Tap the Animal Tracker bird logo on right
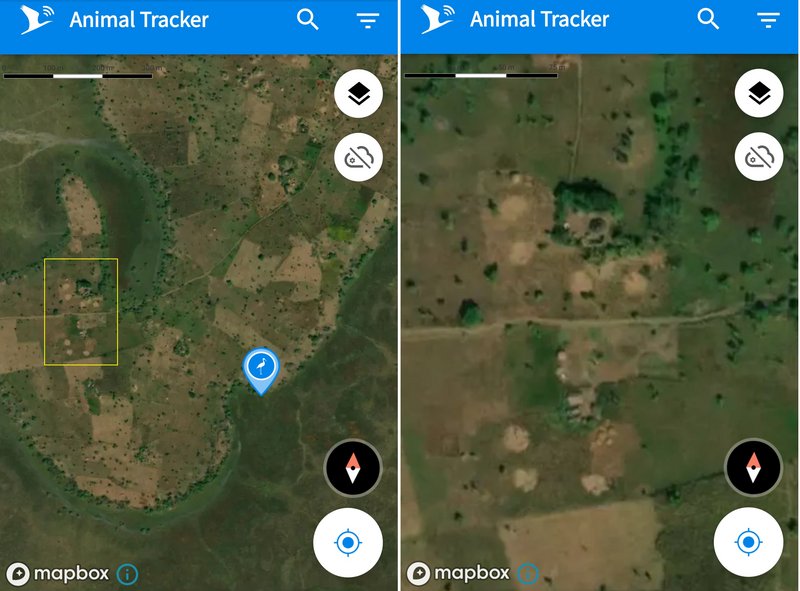This screenshot has width=800, height=591. 437,19
